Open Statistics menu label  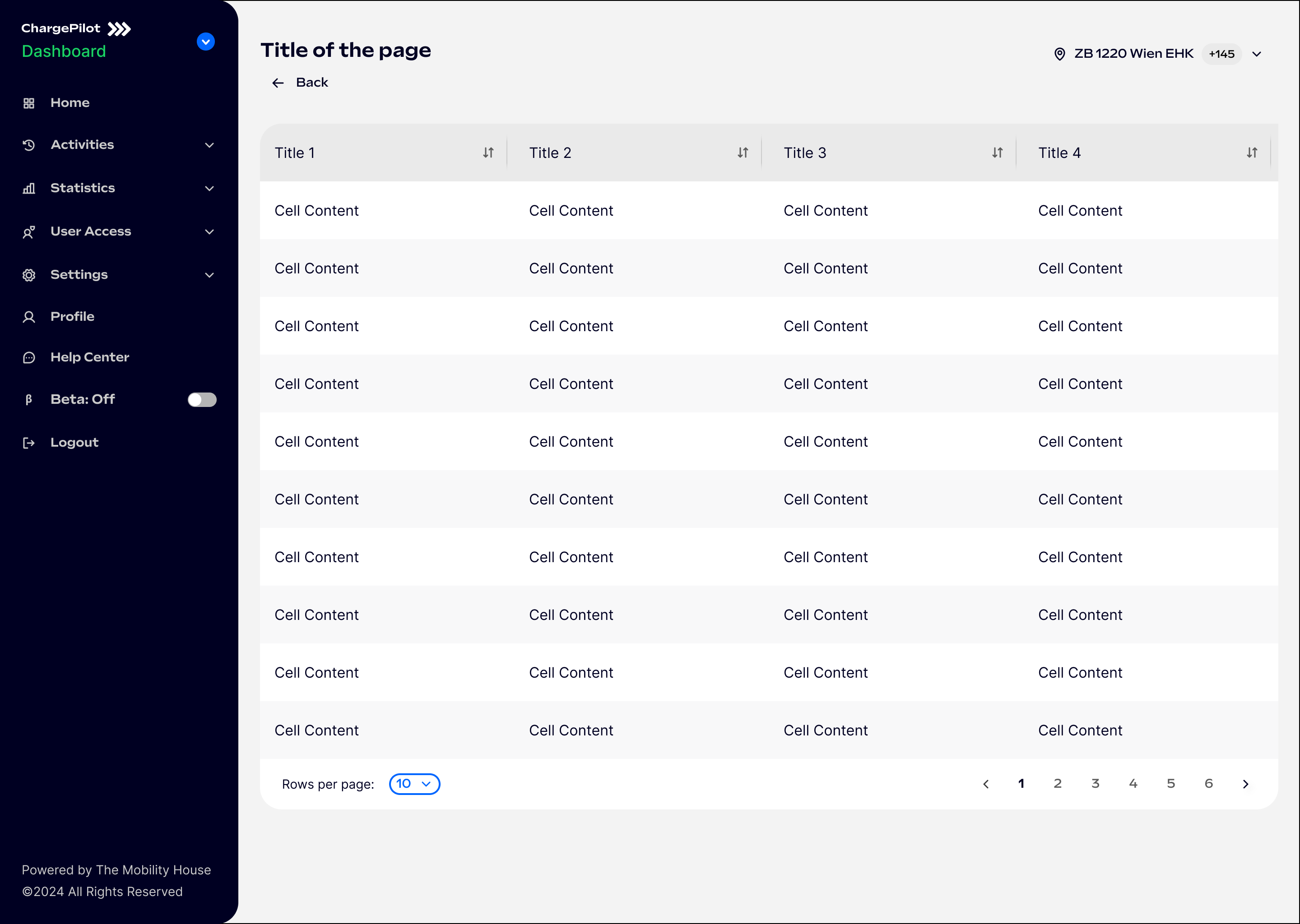point(83,188)
